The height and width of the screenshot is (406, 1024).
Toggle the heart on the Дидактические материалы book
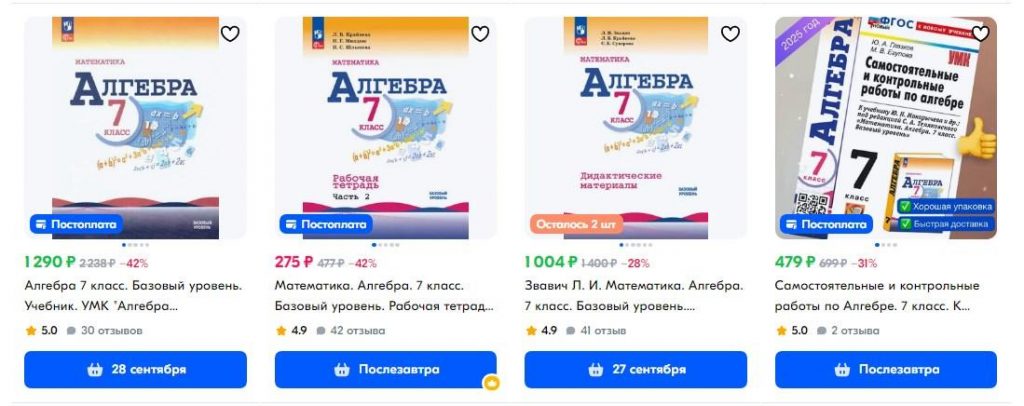[x=730, y=34]
